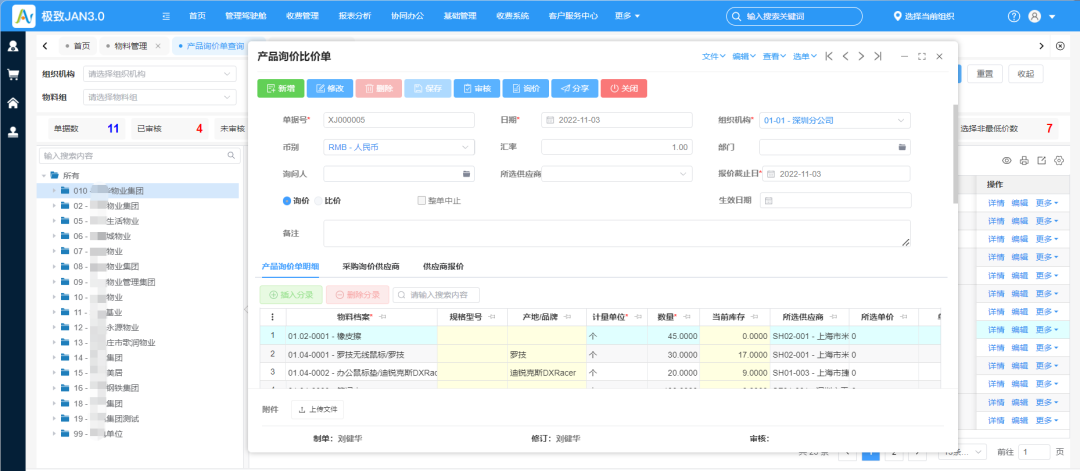This screenshot has height=471, width=1080.
Task: Click top search box 输入搜索关键词
Action: [794, 16]
